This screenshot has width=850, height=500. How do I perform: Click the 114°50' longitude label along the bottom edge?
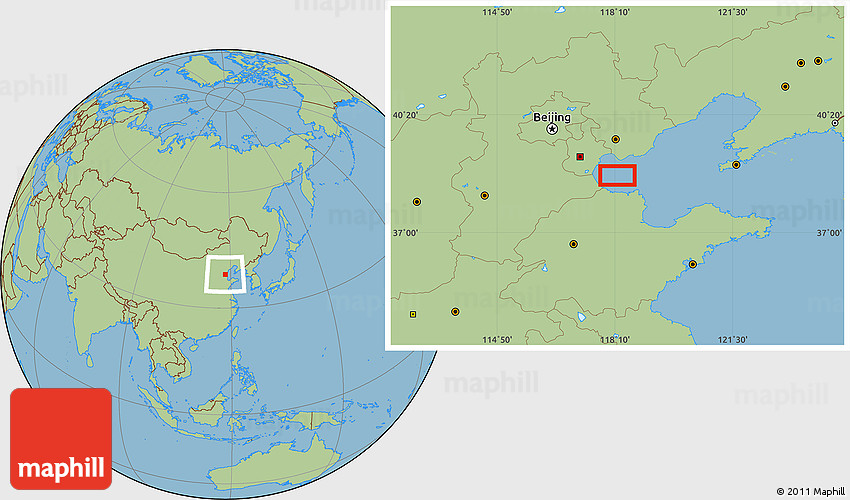[497, 339]
